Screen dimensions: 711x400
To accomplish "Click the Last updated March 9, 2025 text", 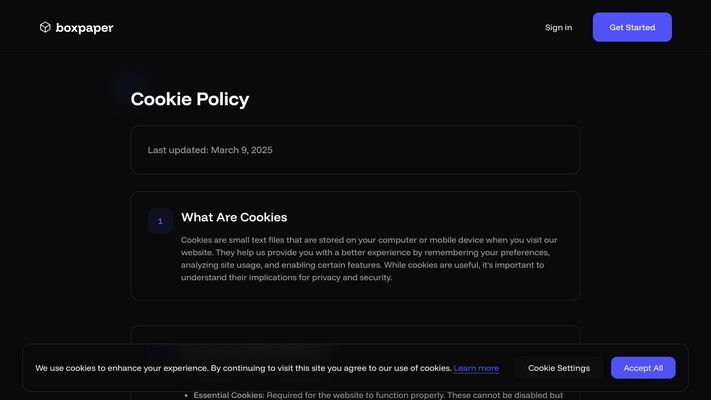I will pyautogui.click(x=210, y=150).
